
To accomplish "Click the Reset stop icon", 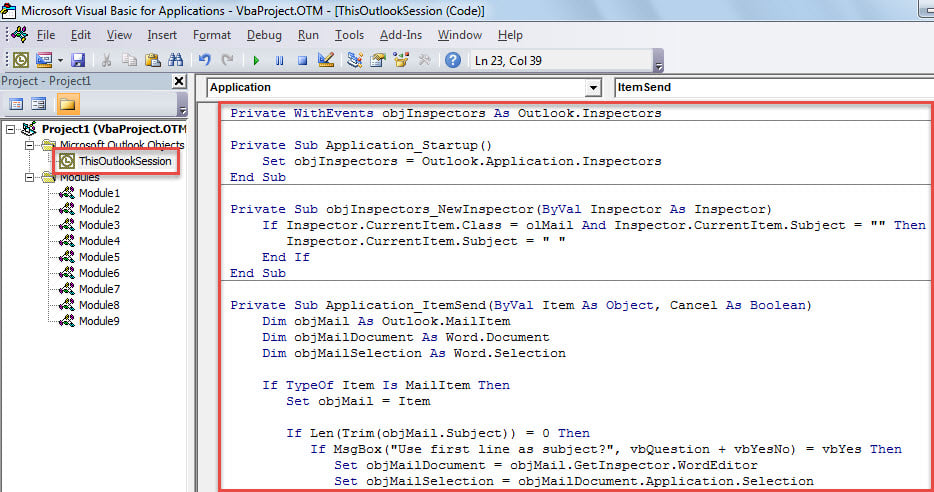I will click(x=303, y=60).
